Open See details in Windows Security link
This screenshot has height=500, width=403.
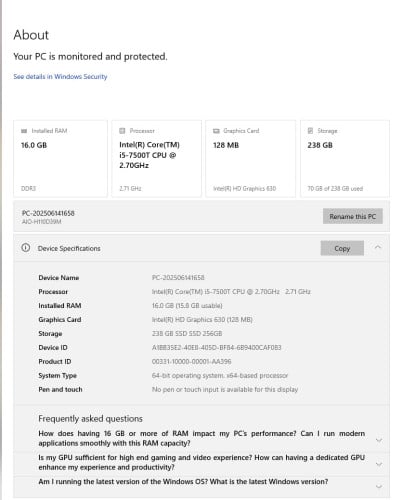60,77
